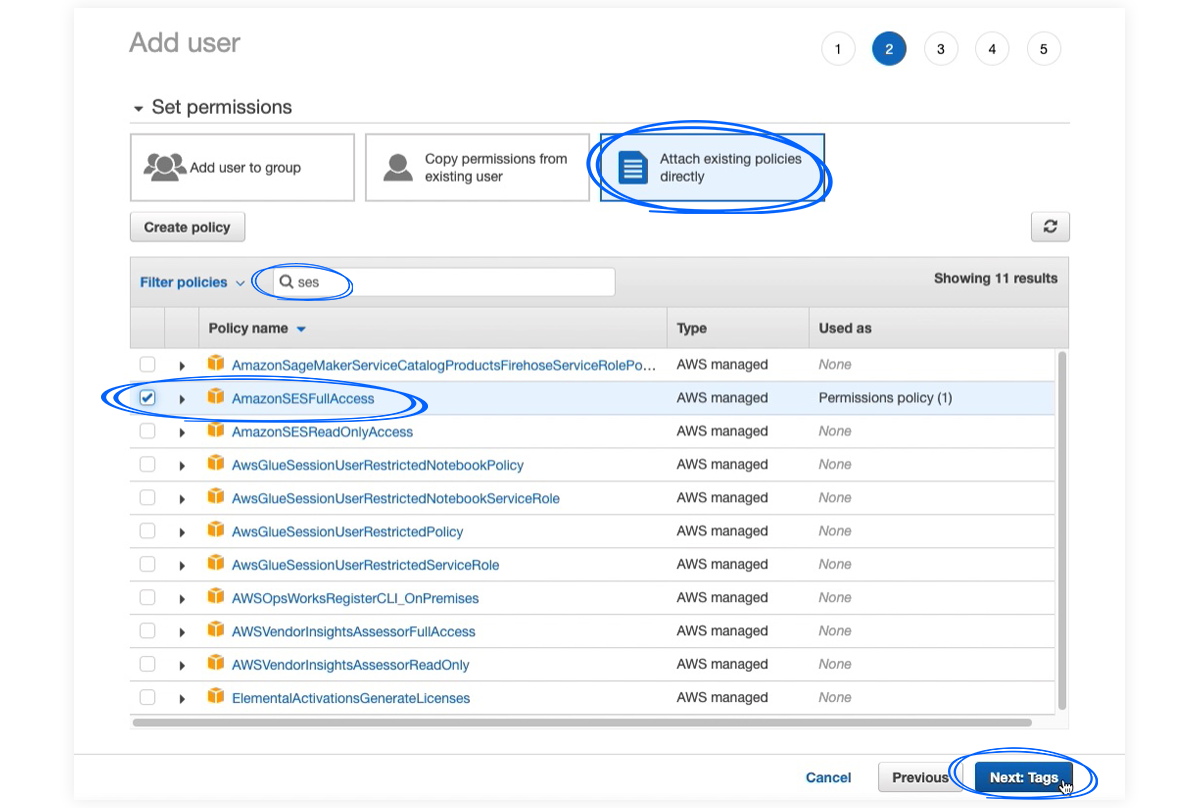
Task: Click the cube icon beside AwsGlueSessionUserRestrictedNotebookPolicy
Action: coord(215,464)
